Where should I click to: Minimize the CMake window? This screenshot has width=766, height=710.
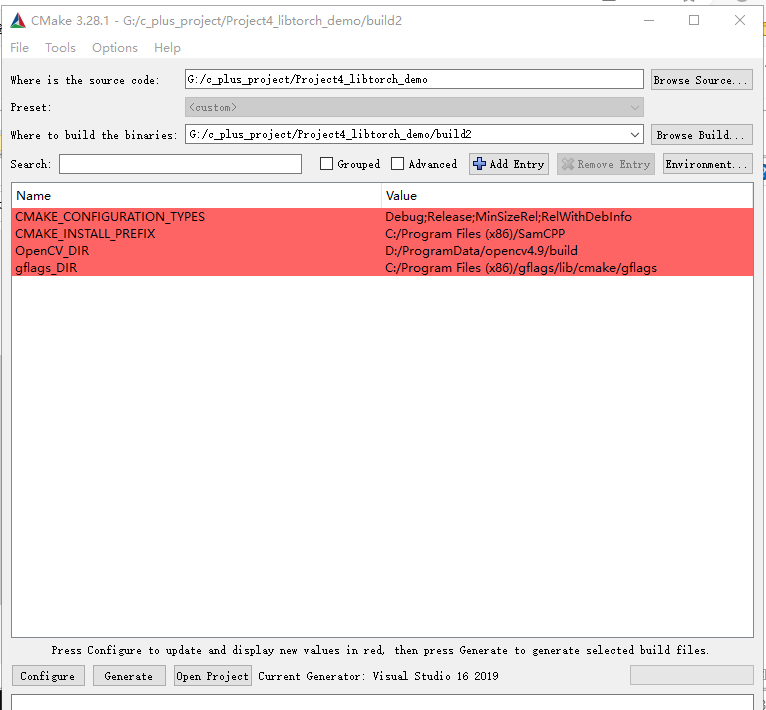pos(649,21)
